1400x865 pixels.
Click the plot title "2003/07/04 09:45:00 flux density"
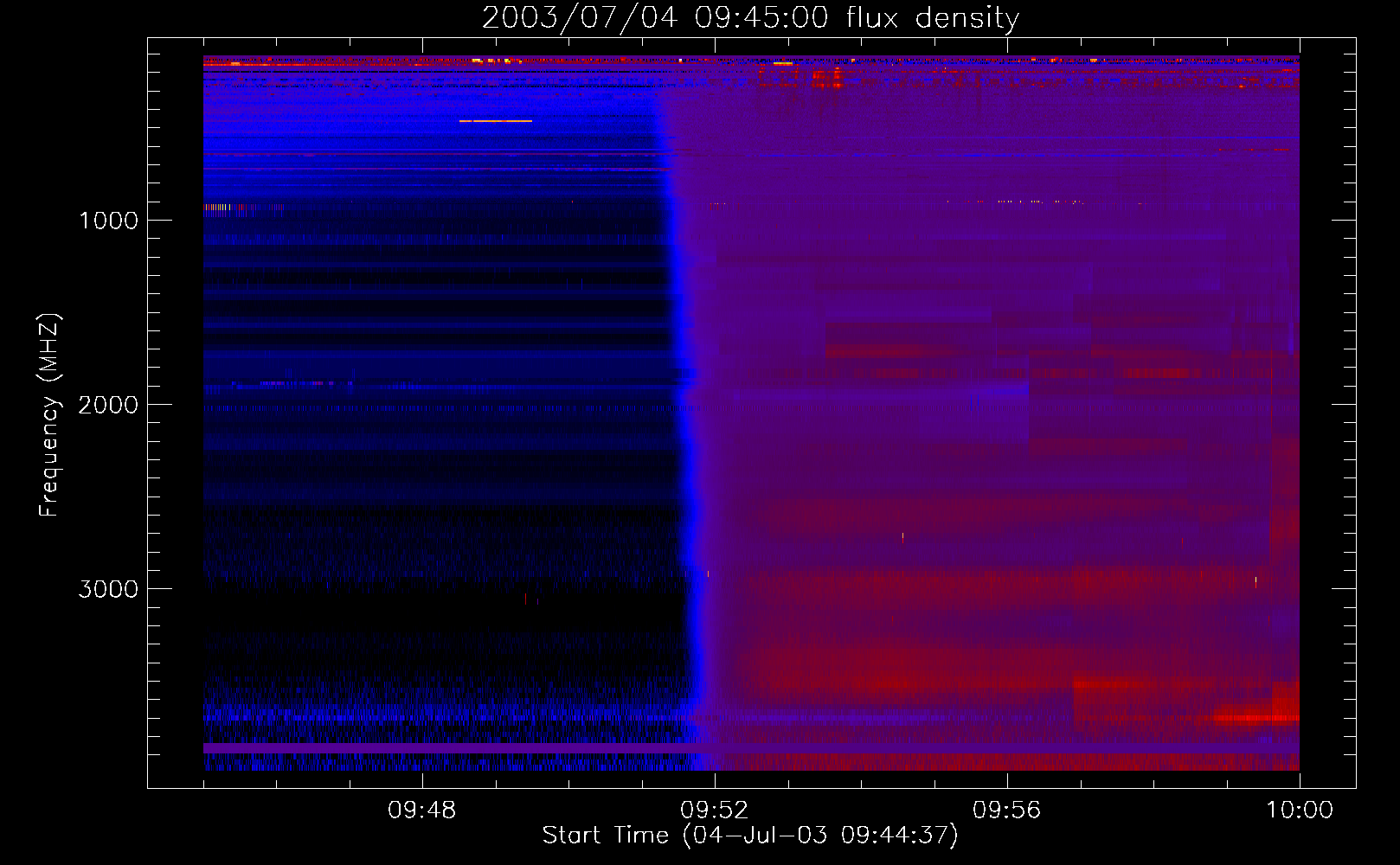point(750,17)
